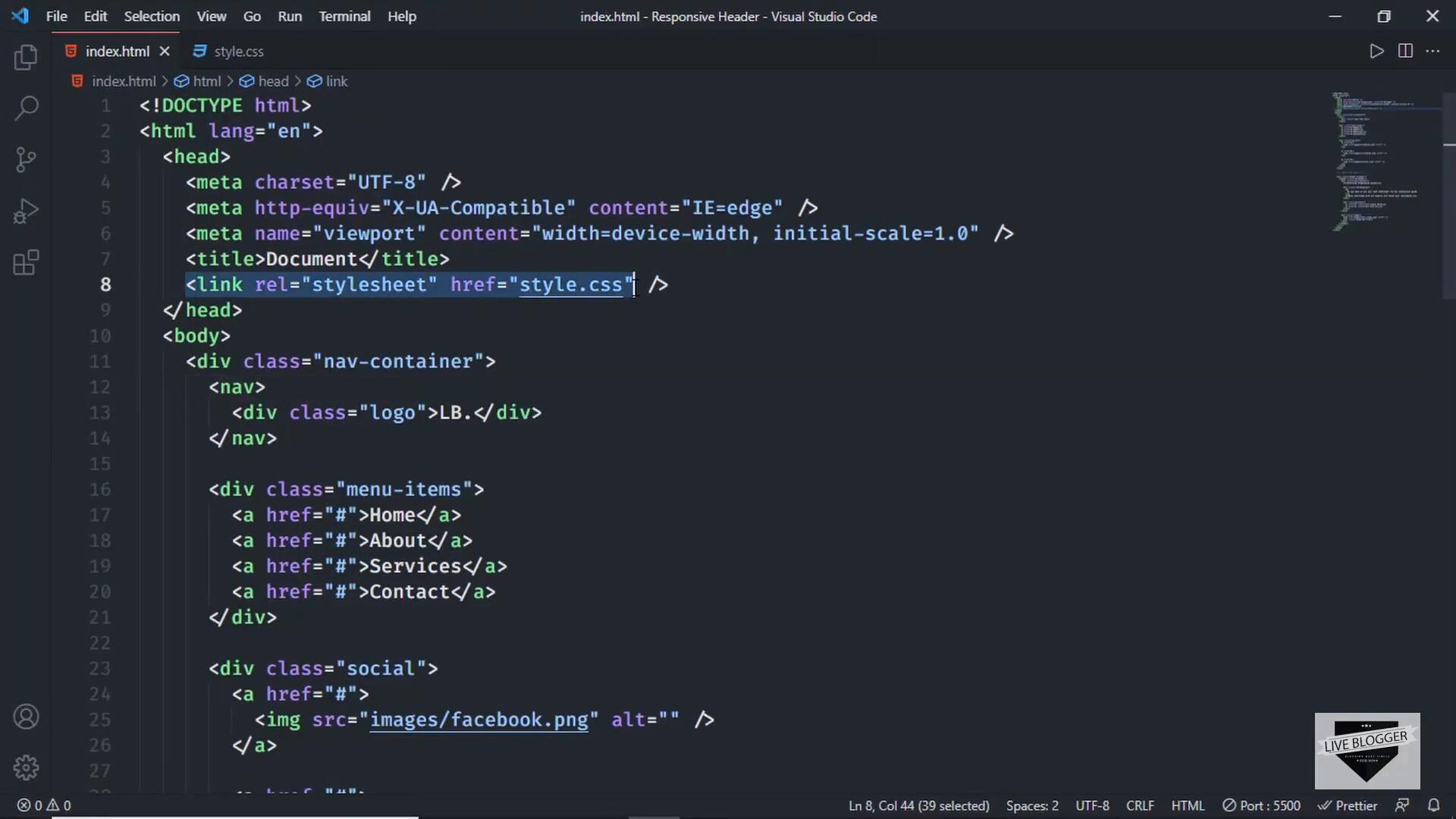The width and height of the screenshot is (1456, 819).
Task: Open the Explorer view in activity bar
Action: (x=26, y=58)
